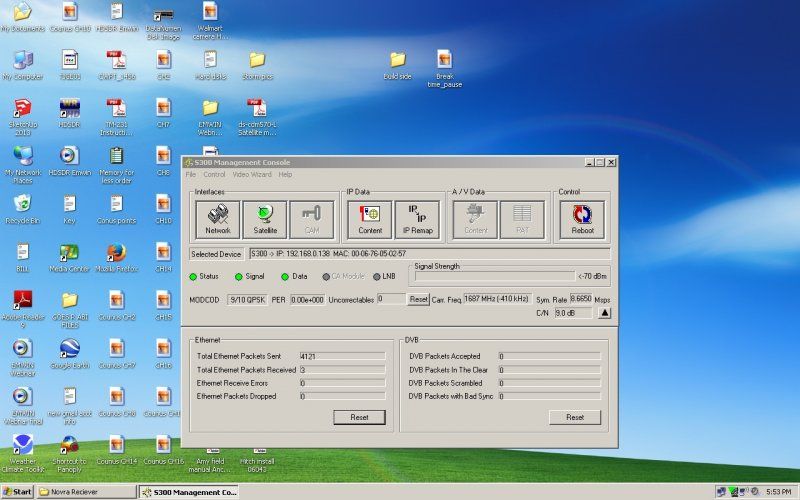Select the Build side folder

click(397, 65)
